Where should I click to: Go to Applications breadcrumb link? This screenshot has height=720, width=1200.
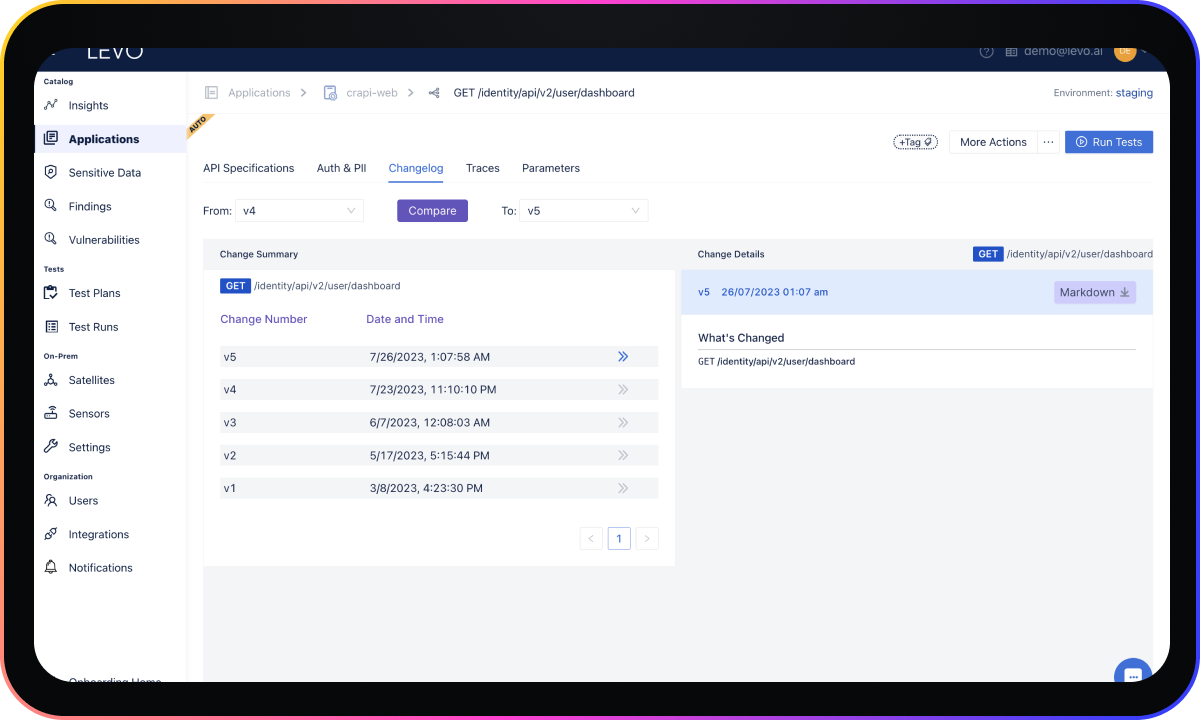click(259, 93)
